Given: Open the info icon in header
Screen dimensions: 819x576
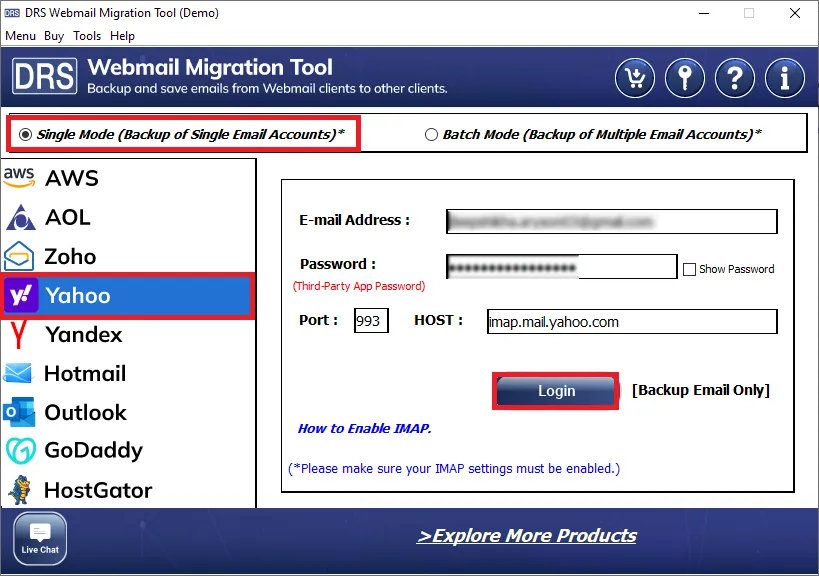Looking at the screenshot, I should pyautogui.click(x=785, y=78).
